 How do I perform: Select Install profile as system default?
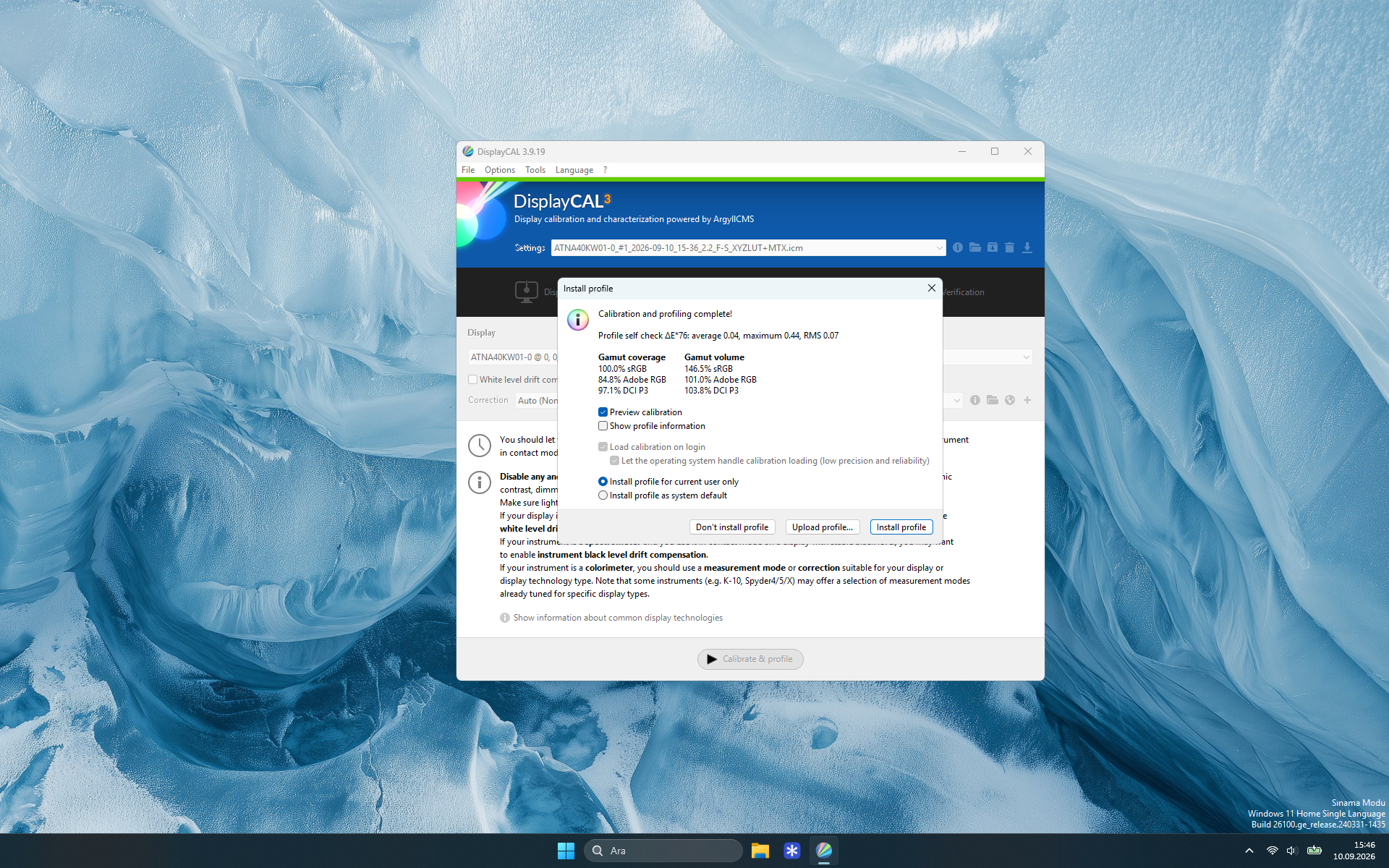point(603,495)
